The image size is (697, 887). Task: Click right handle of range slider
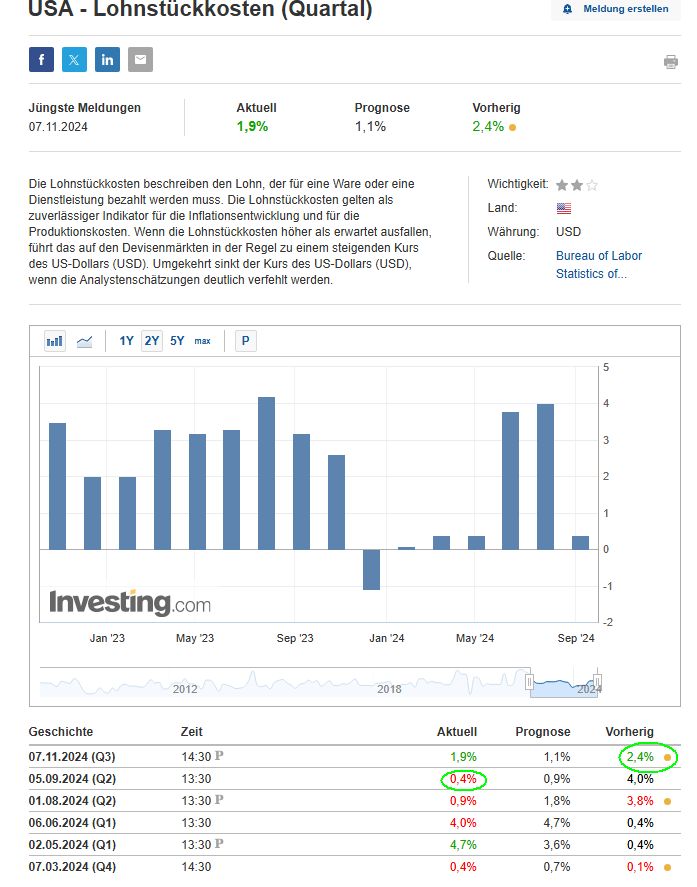[x=598, y=682]
